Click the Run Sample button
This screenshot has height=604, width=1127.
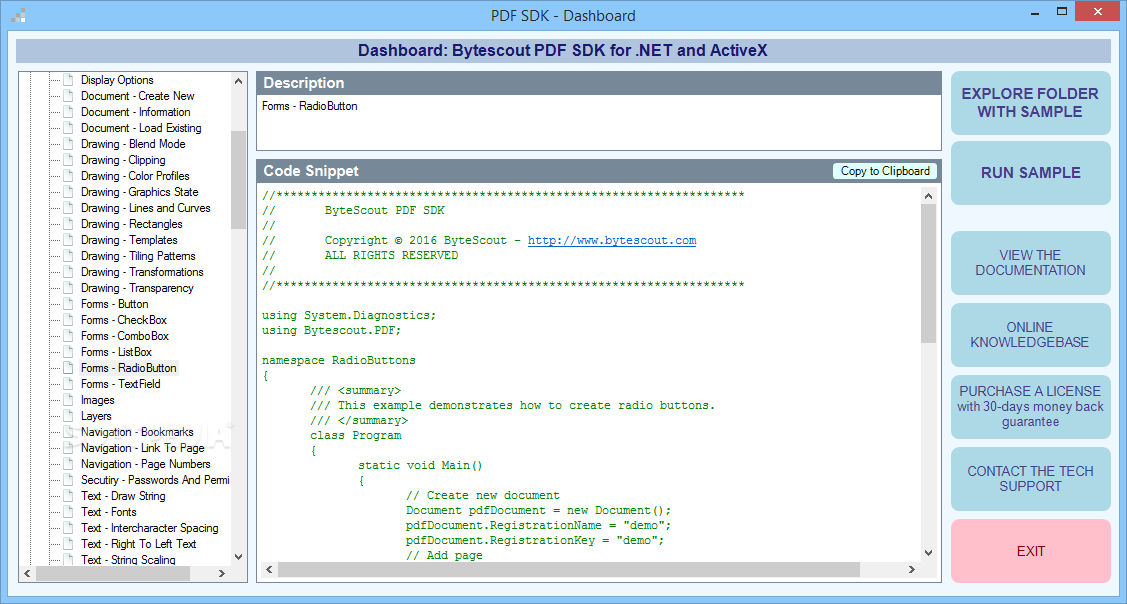[x=1030, y=173]
